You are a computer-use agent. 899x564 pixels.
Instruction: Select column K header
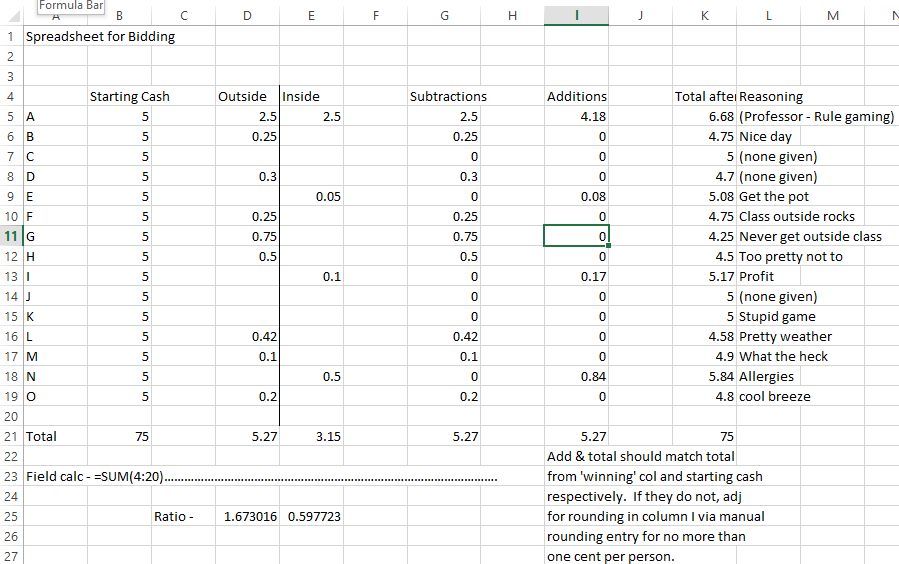(704, 15)
